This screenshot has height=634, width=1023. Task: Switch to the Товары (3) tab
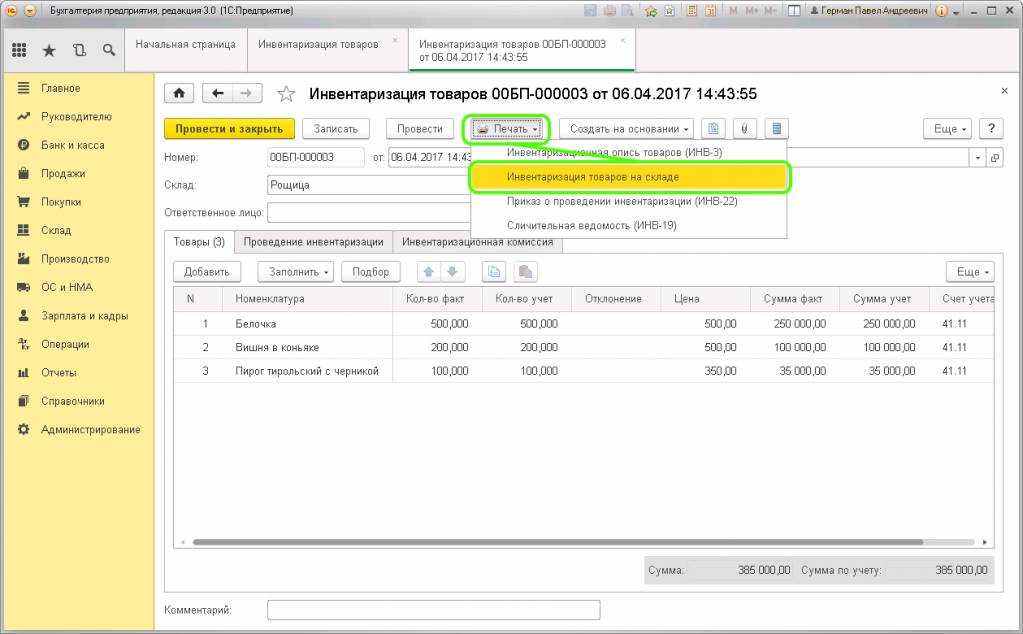coord(199,242)
